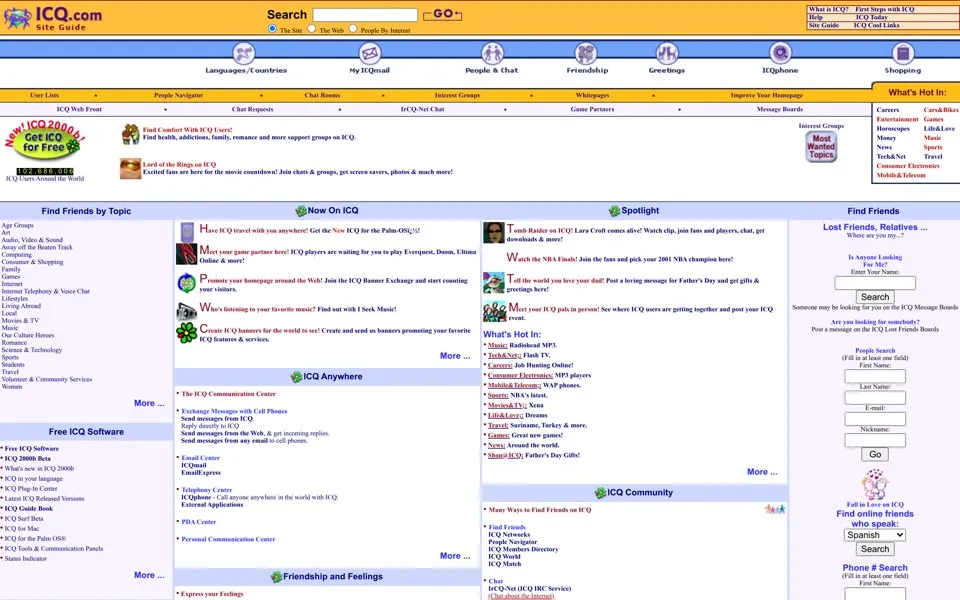Open the ICQ 2000b Beta link
Screen dimensions: 960x600
pos(28,459)
